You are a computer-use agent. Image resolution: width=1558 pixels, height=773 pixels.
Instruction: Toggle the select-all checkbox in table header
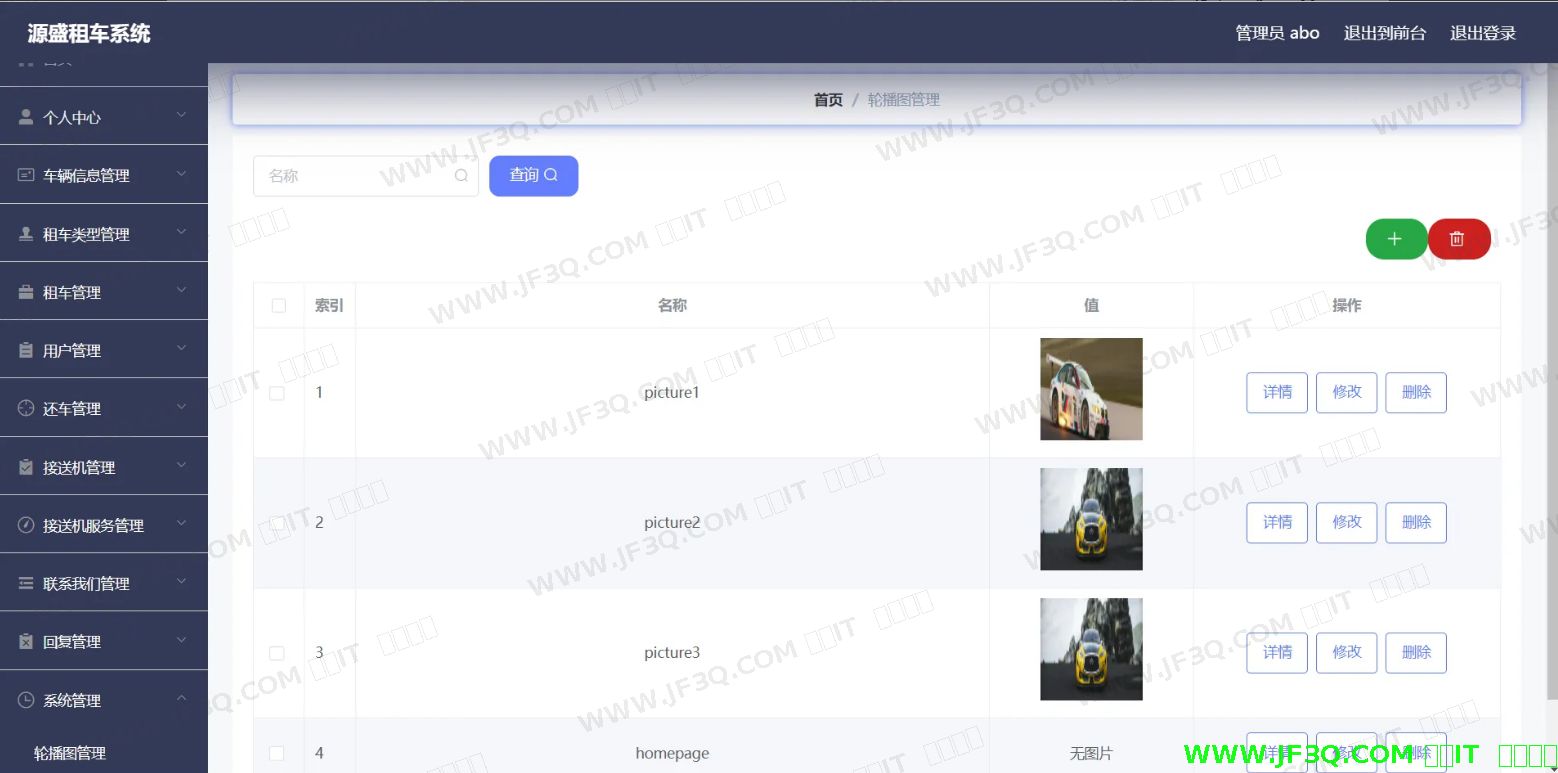(279, 306)
